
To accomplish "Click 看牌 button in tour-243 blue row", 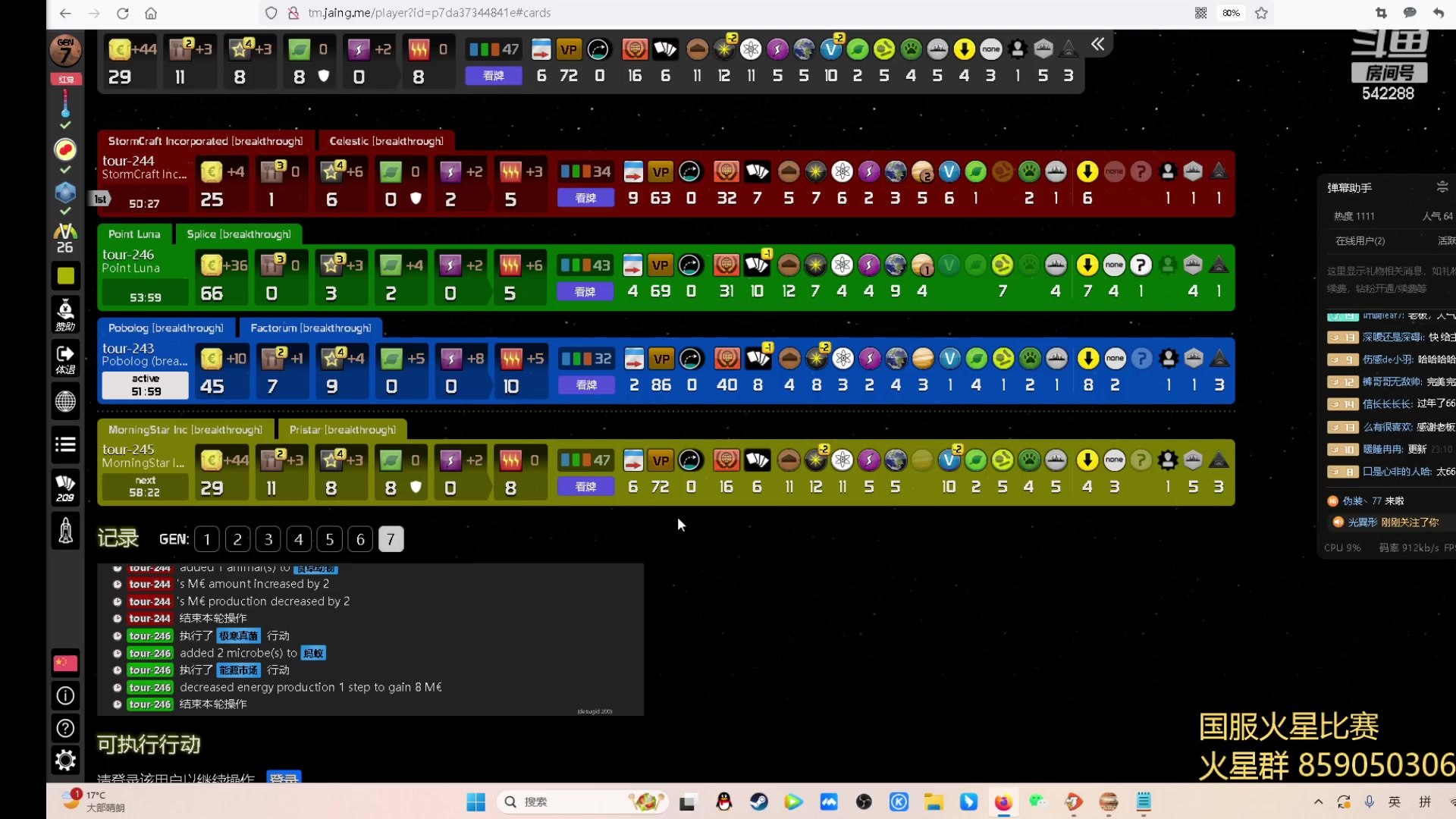I will point(585,385).
